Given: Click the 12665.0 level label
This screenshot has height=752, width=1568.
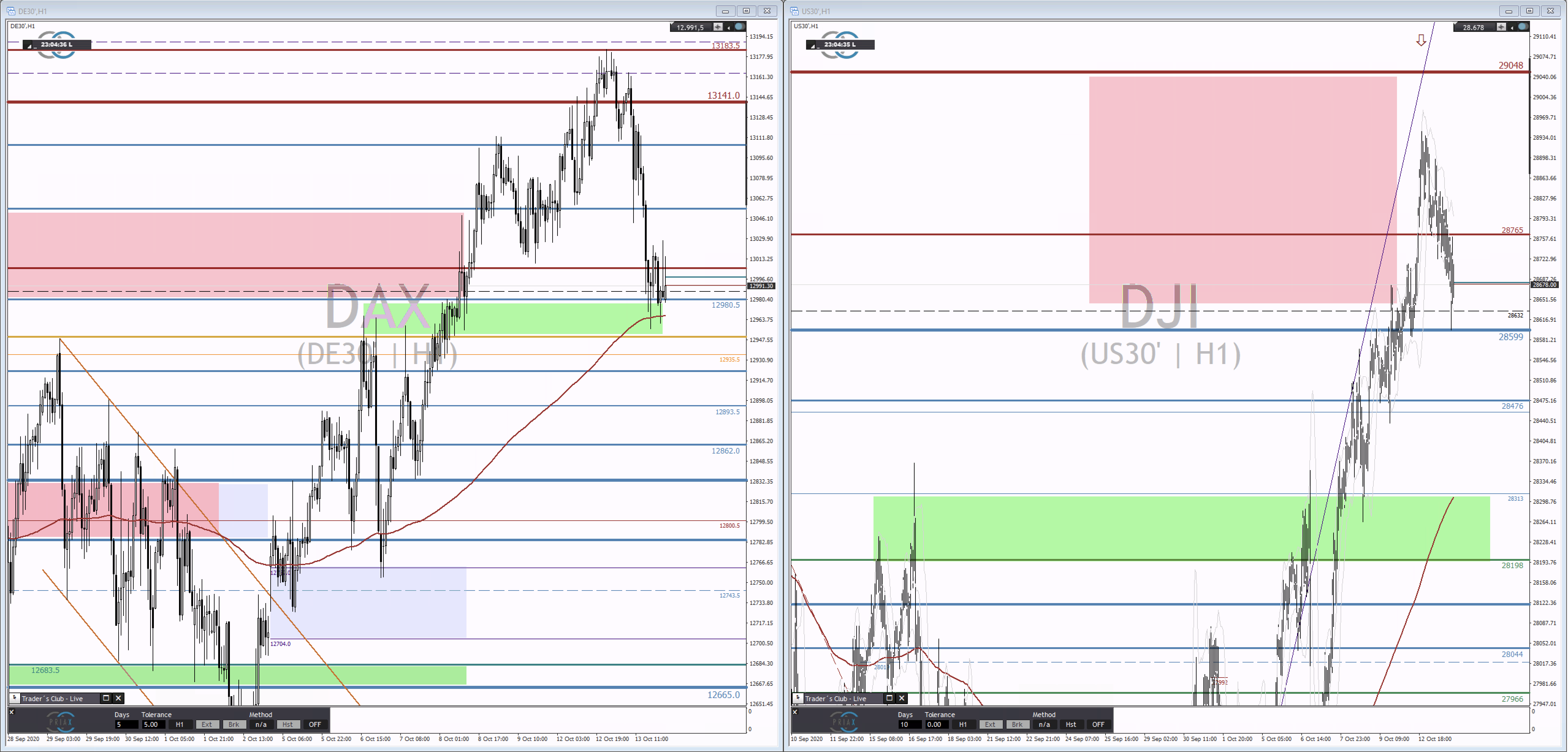Looking at the screenshot, I should [724, 694].
